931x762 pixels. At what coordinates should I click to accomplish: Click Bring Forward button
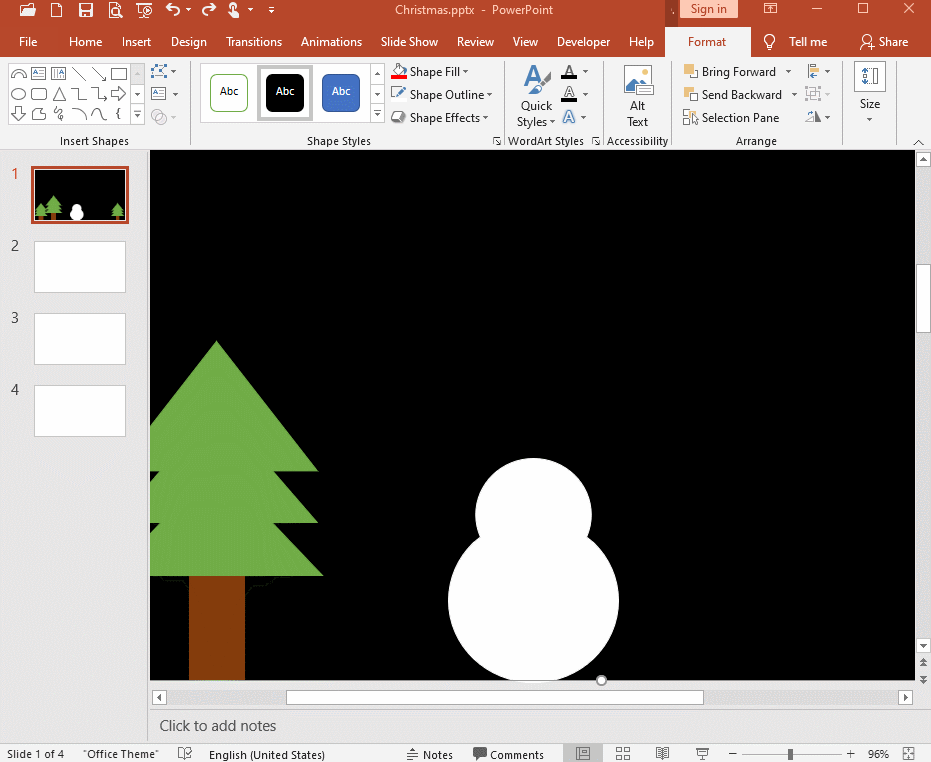tap(730, 72)
